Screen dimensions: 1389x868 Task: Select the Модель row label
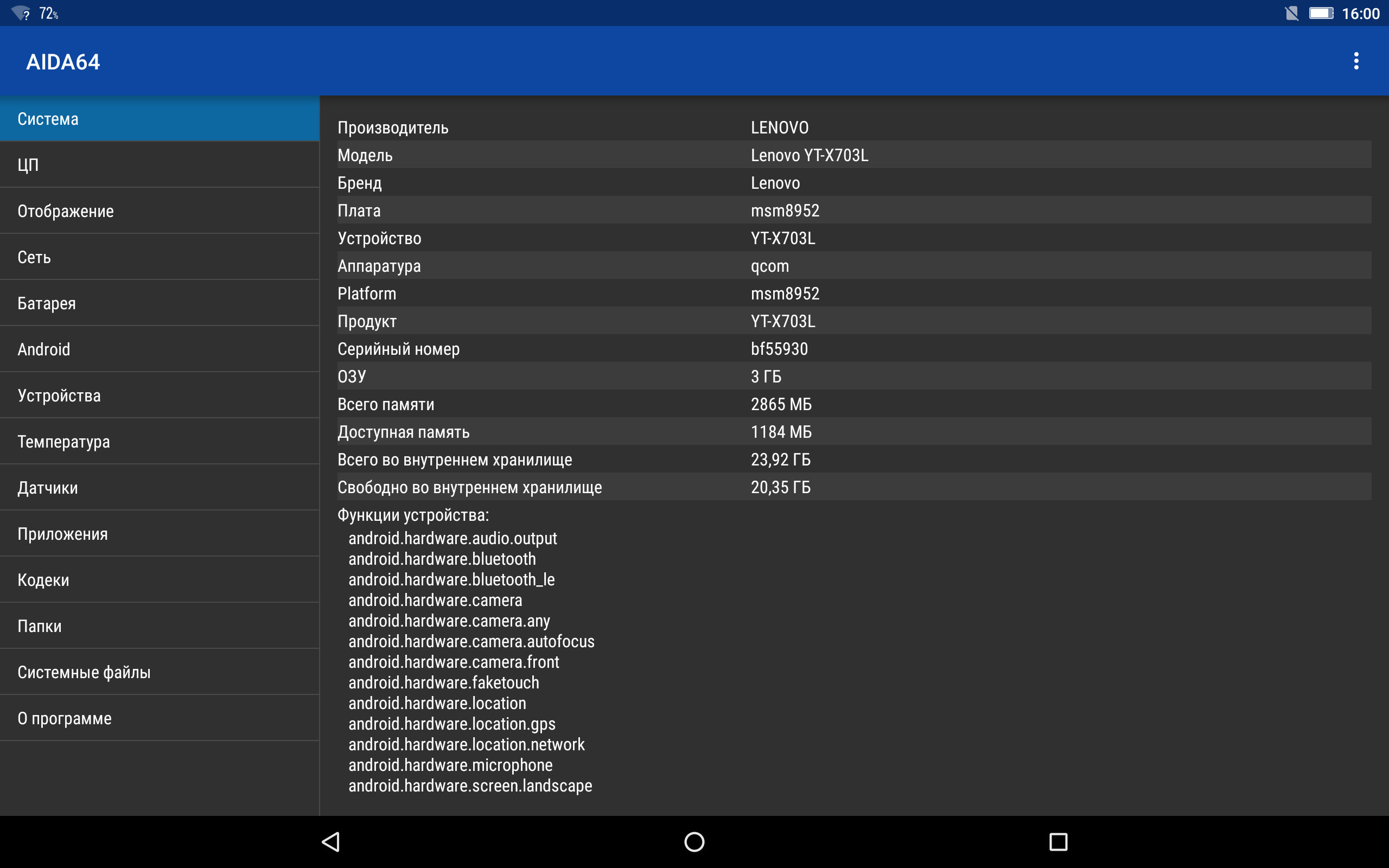pyautogui.click(x=365, y=155)
